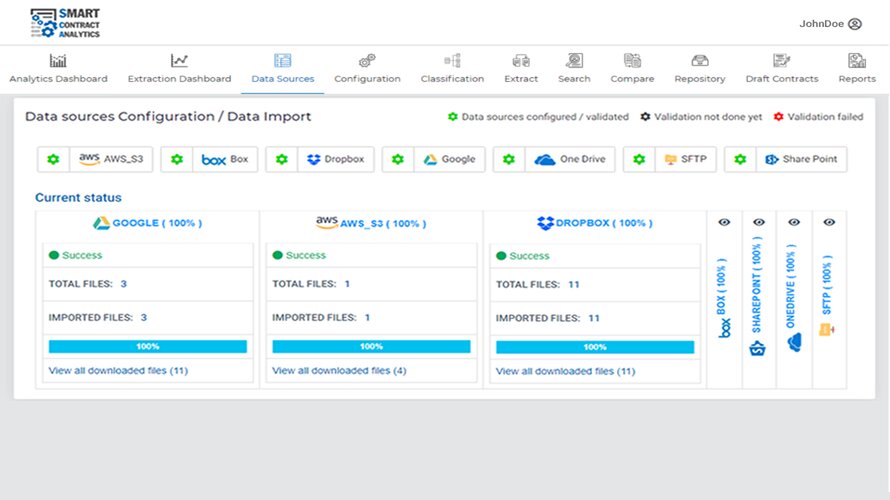Click the Compare documents icon
The width and height of the screenshot is (890, 500).
632,61
